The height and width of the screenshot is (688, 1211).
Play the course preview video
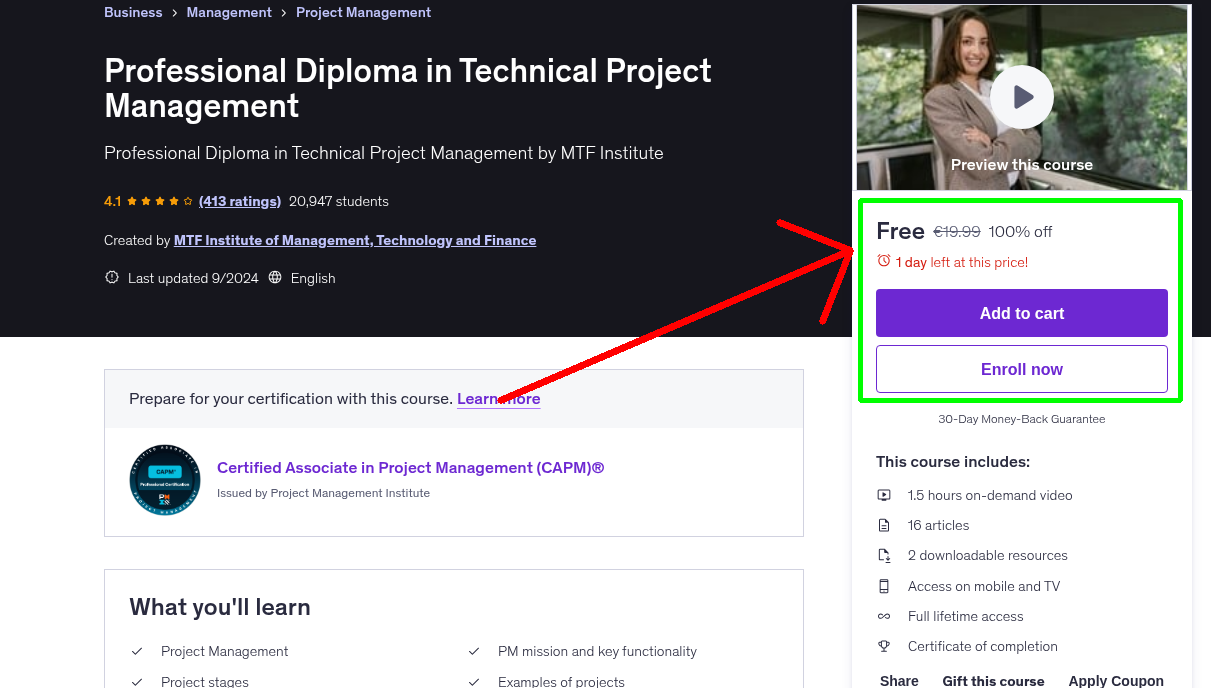click(1022, 97)
